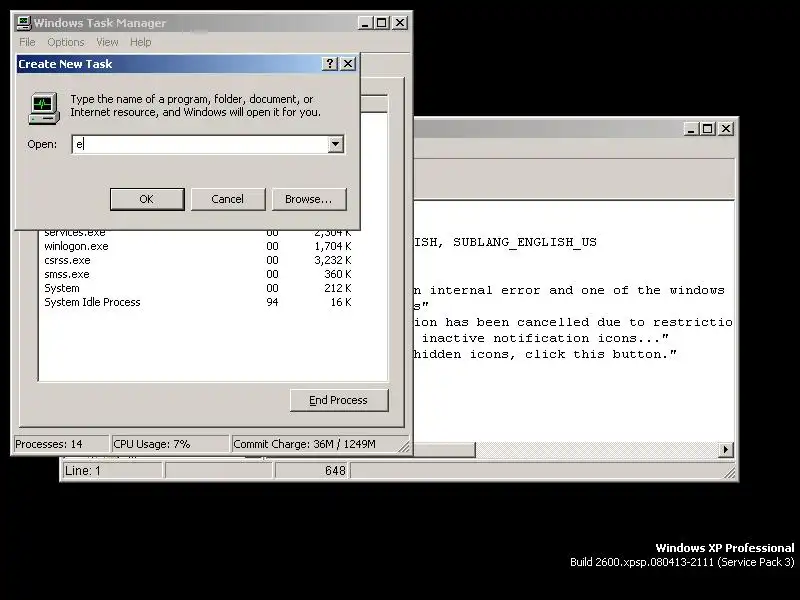The width and height of the screenshot is (800, 600).
Task: Click the Task Manager title bar icon
Action: (x=23, y=23)
